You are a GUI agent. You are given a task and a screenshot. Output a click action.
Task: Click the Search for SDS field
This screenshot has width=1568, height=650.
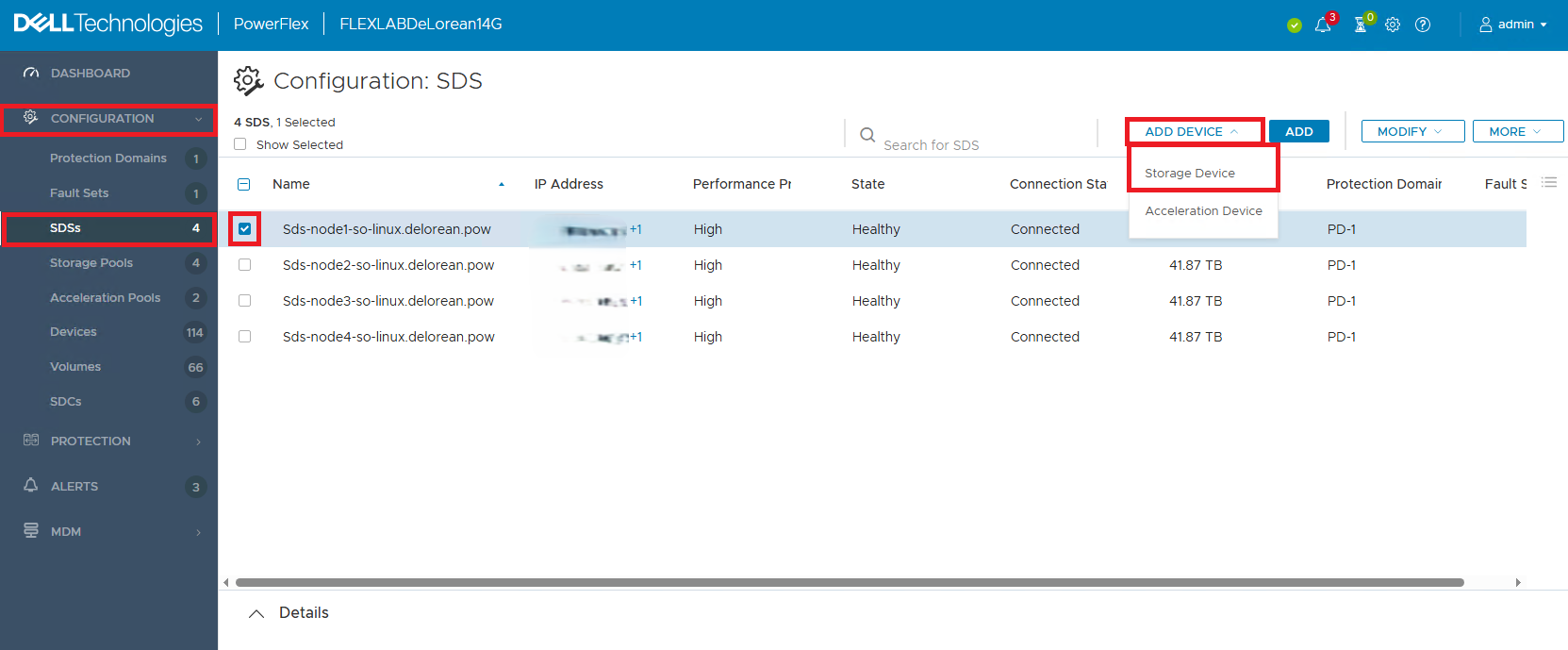[981, 145]
